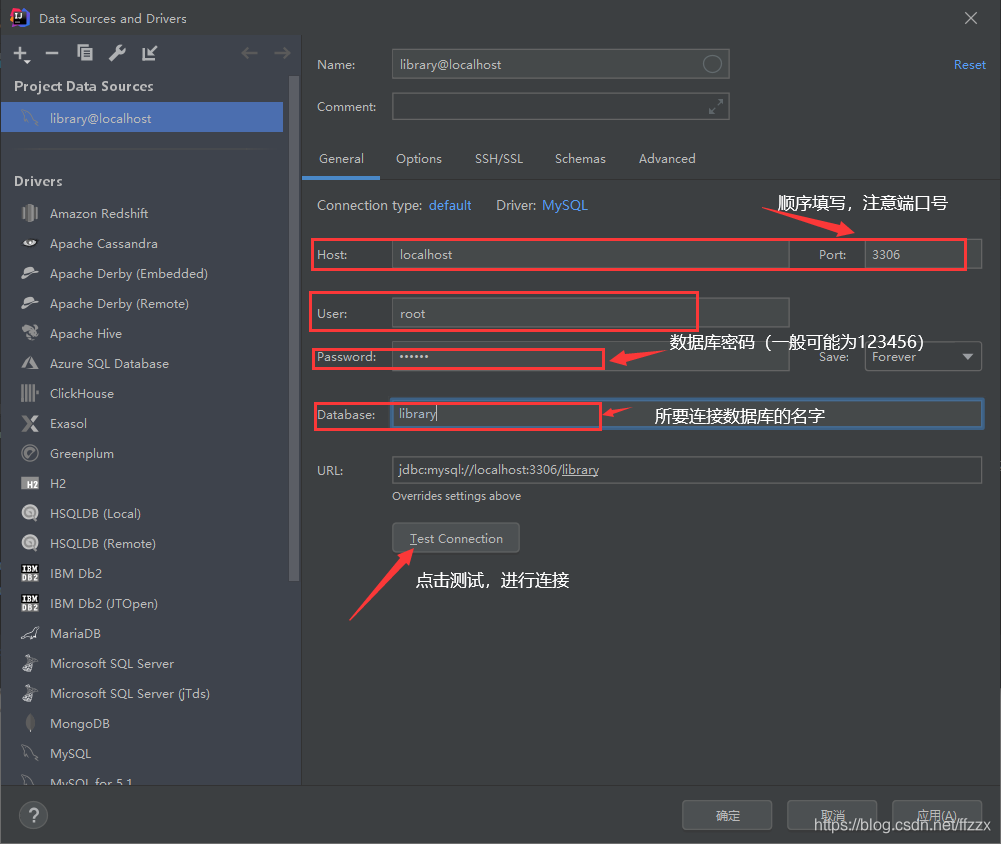Change connection type via default link
The width and height of the screenshot is (1001, 844).
pyautogui.click(x=450, y=205)
